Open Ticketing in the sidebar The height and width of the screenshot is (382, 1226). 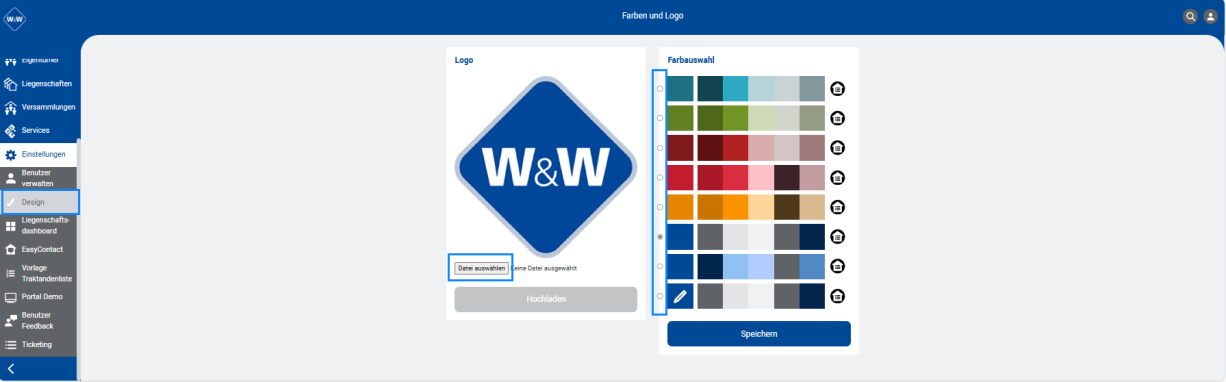[x=39, y=345]
